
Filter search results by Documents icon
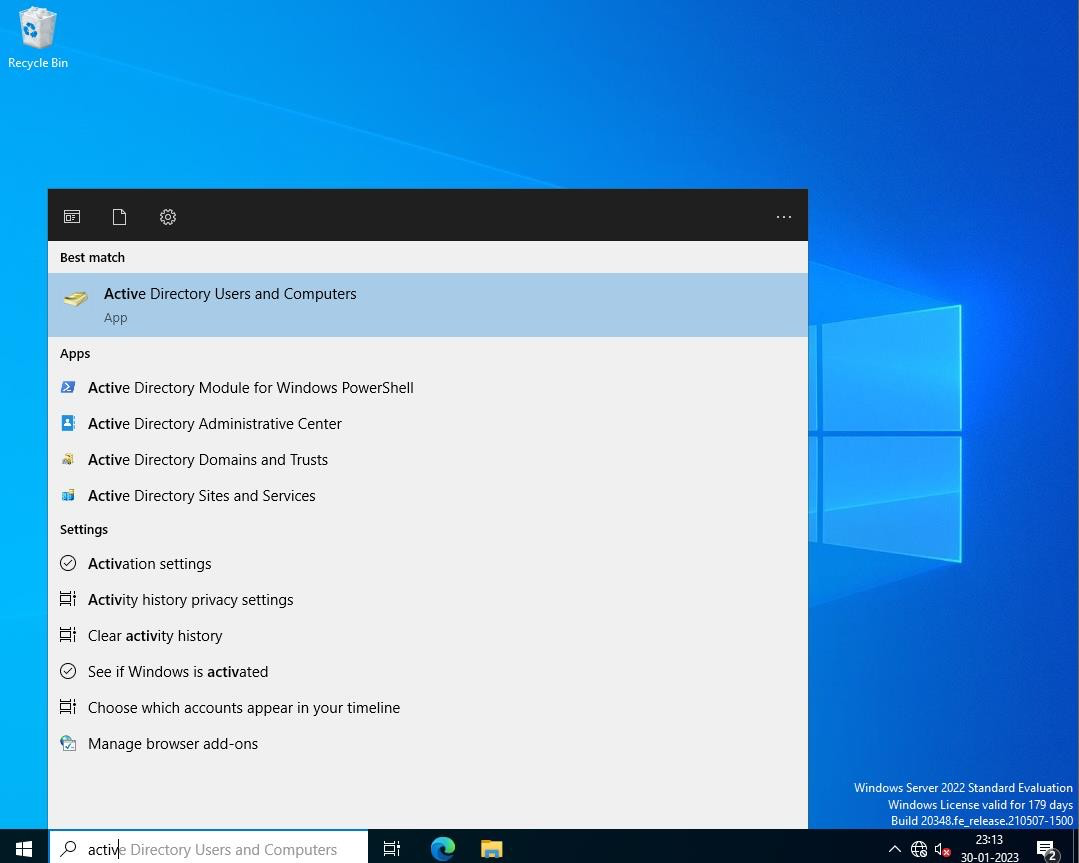119,217
